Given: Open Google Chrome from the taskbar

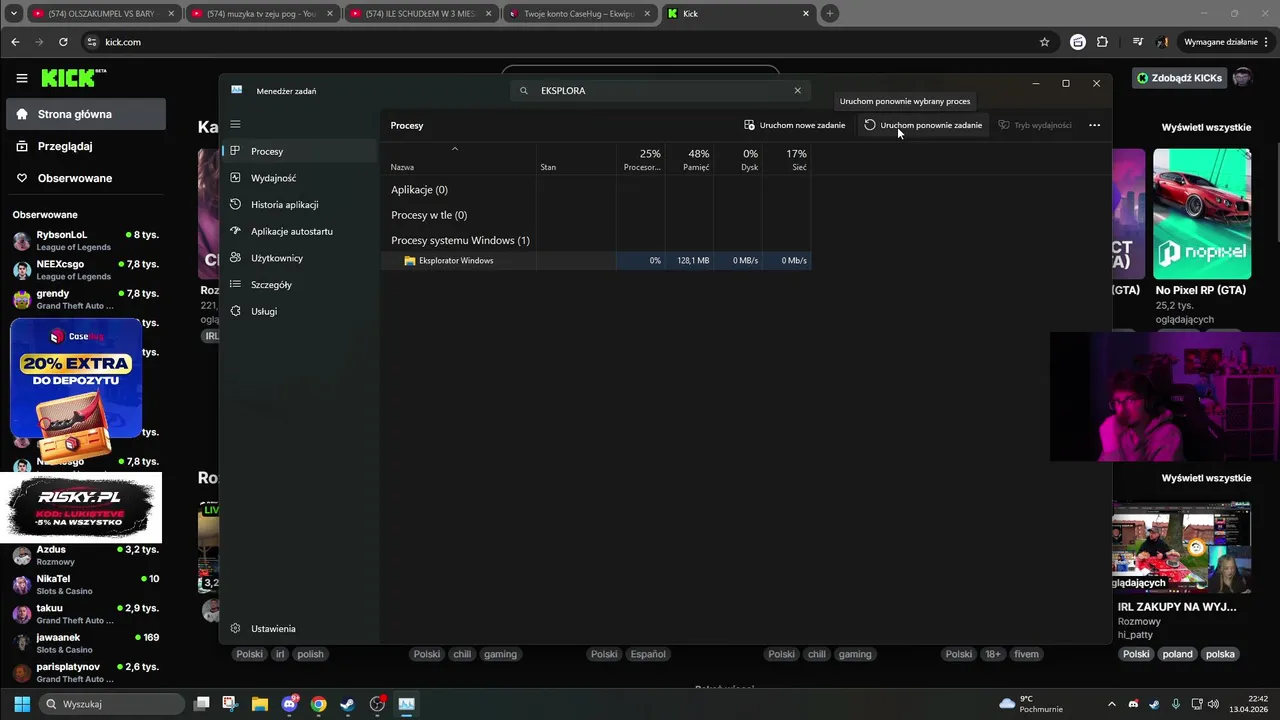Looking at the screenshot, I should [318, 704].
